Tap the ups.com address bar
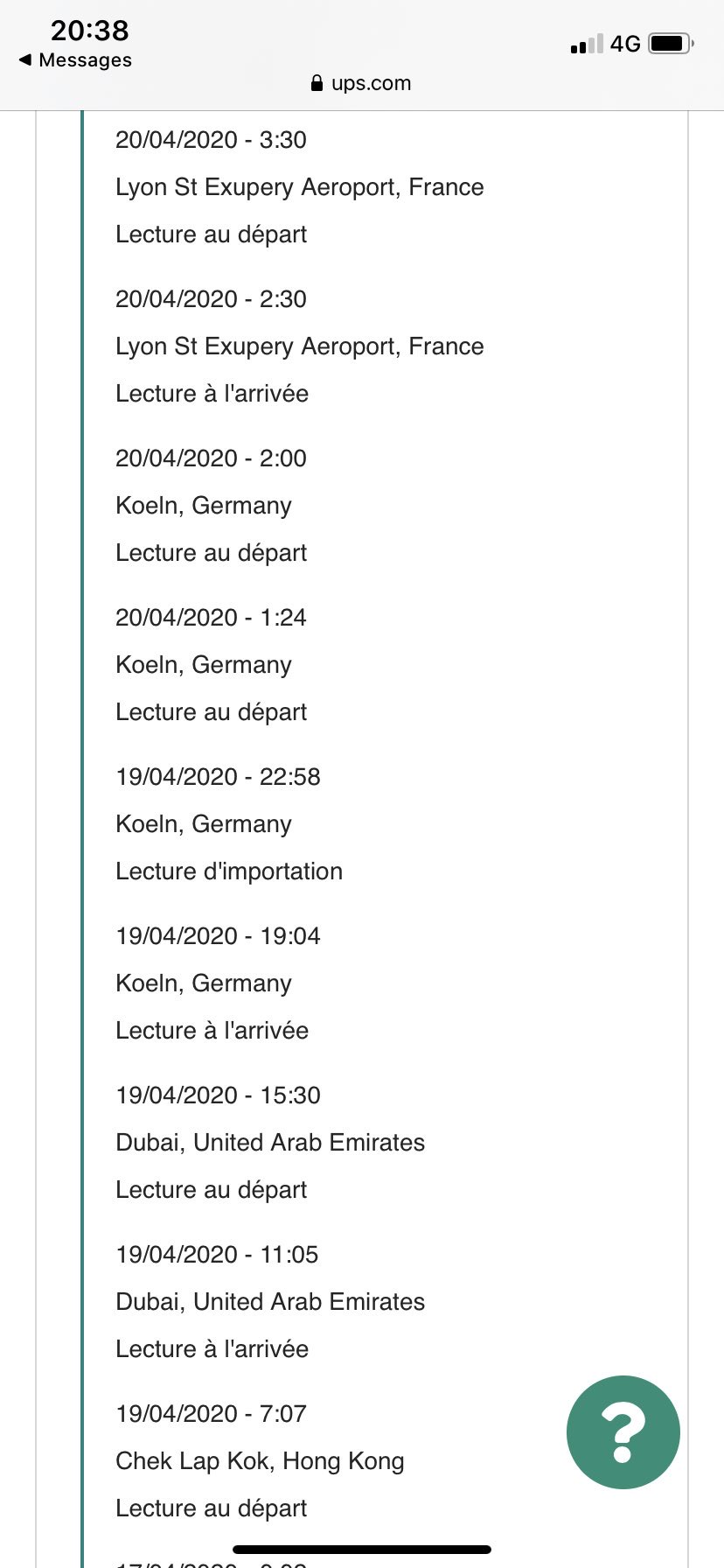724x1568 pixels. click(361, 83)
